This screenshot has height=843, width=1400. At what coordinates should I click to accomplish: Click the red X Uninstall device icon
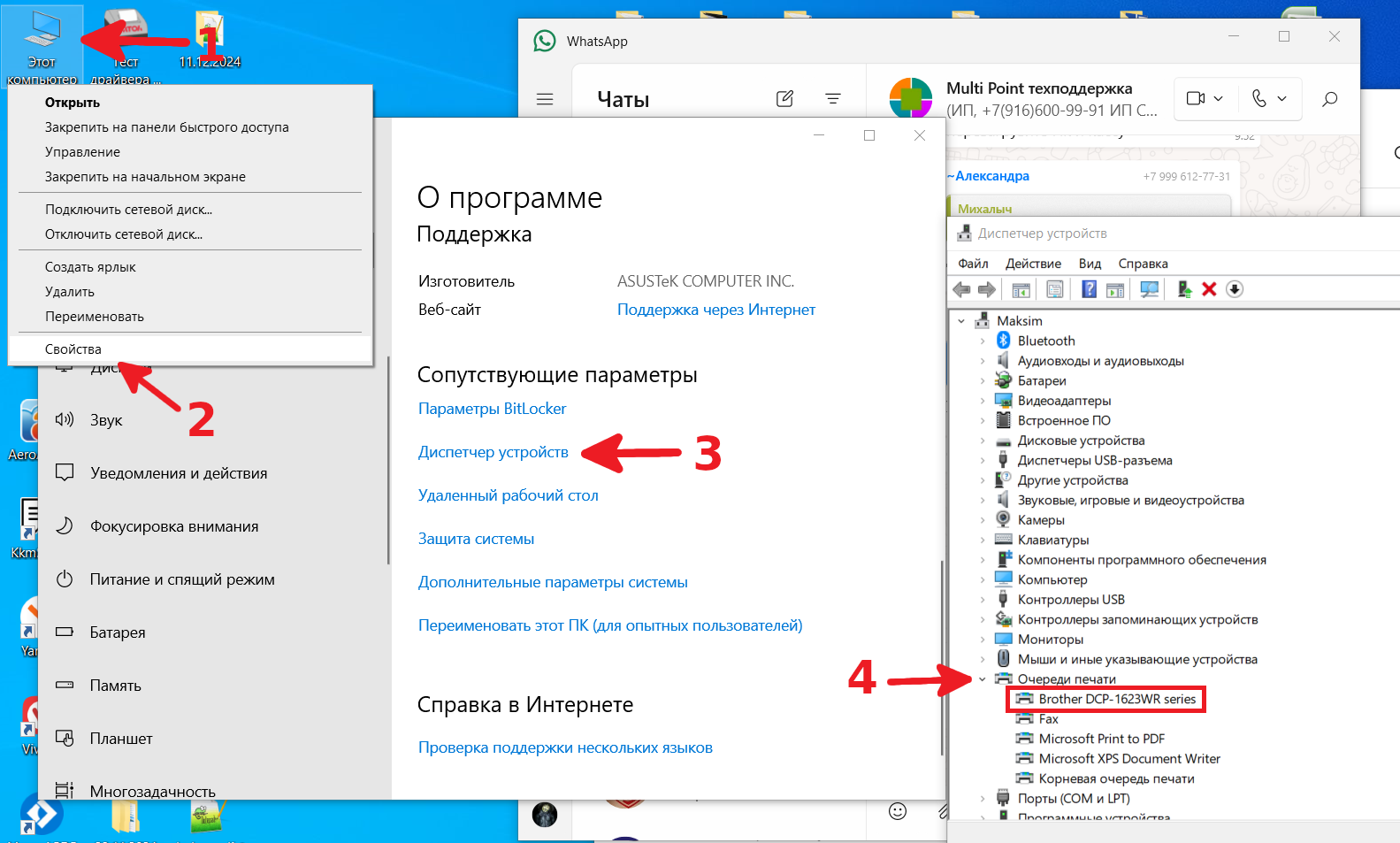point(1209,289)
